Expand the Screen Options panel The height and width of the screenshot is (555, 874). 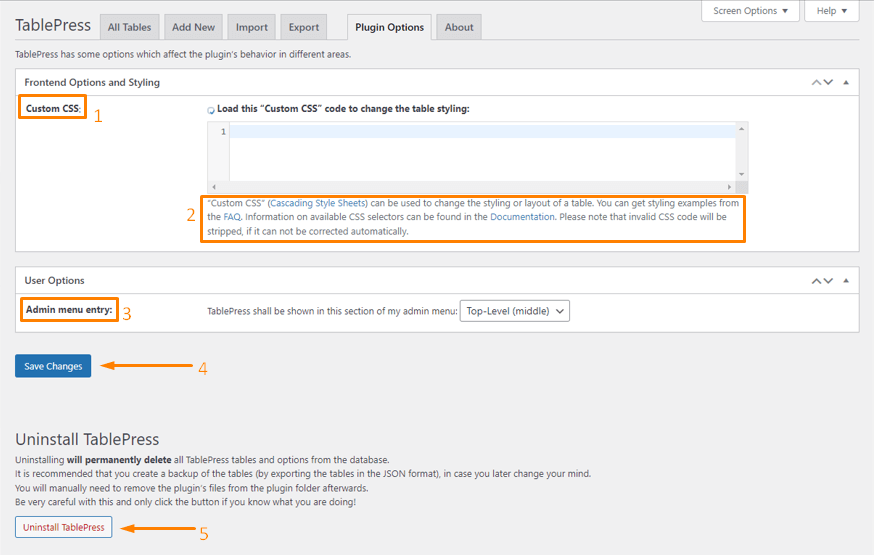[x=750, y=11]
